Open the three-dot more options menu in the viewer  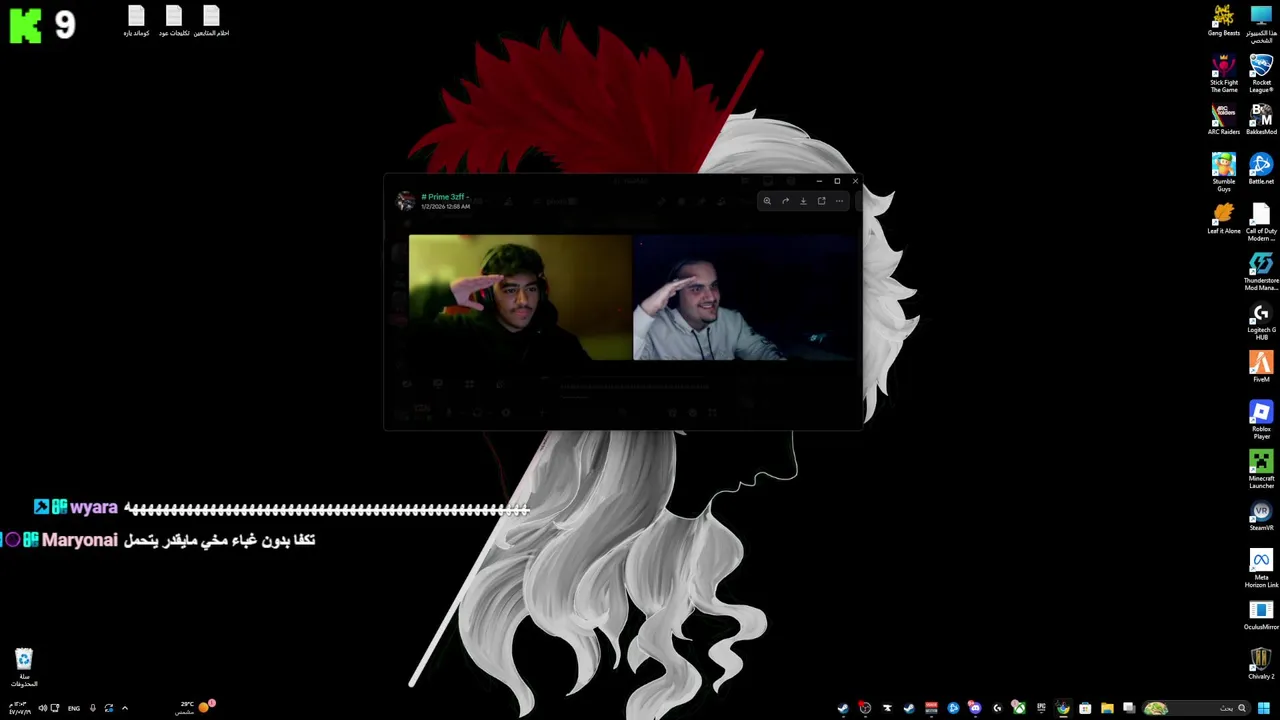839,201
